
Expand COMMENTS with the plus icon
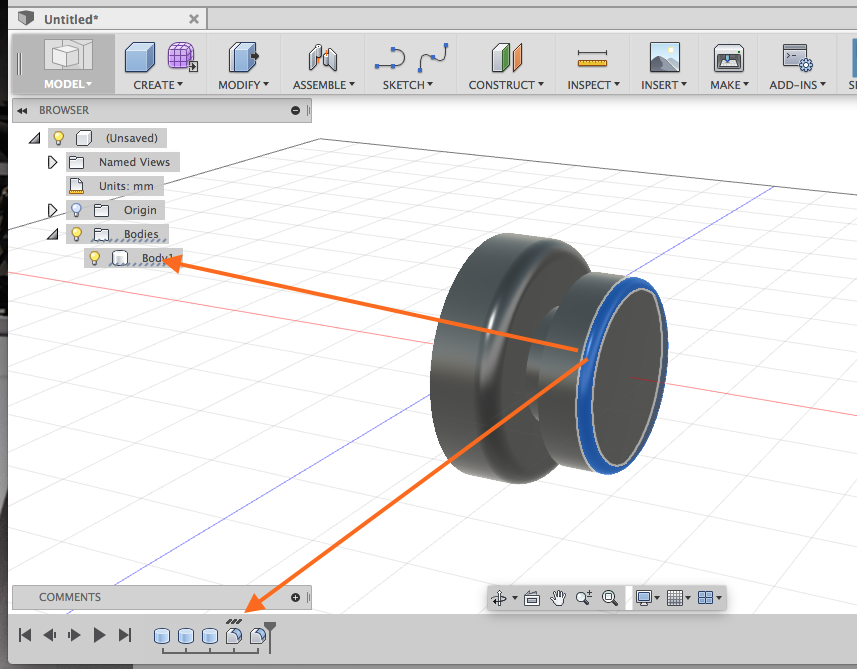[296, 597]
